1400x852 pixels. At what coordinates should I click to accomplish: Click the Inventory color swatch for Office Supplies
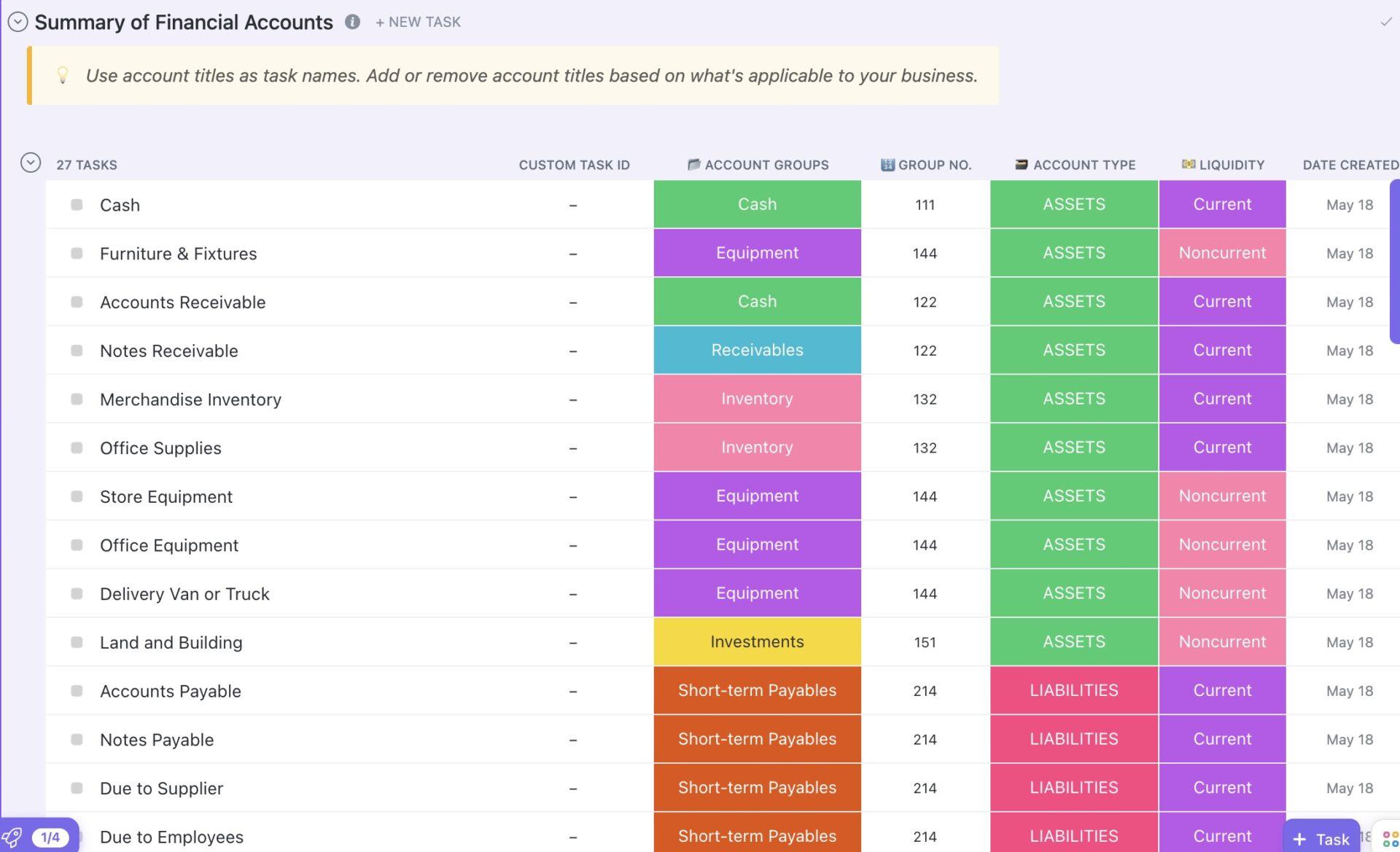pos(757,446)
